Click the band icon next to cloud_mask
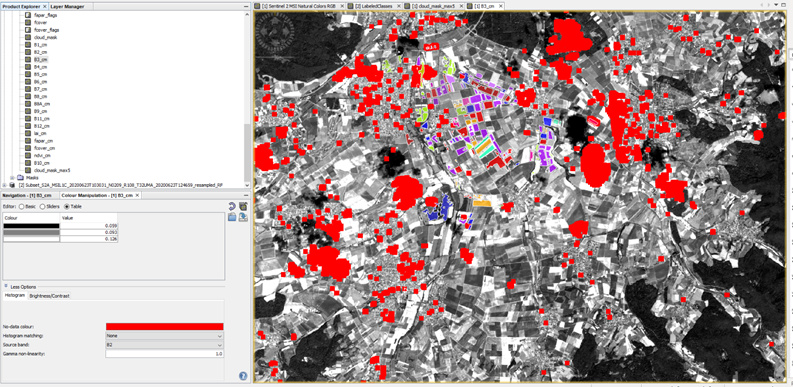 [29, 37]
